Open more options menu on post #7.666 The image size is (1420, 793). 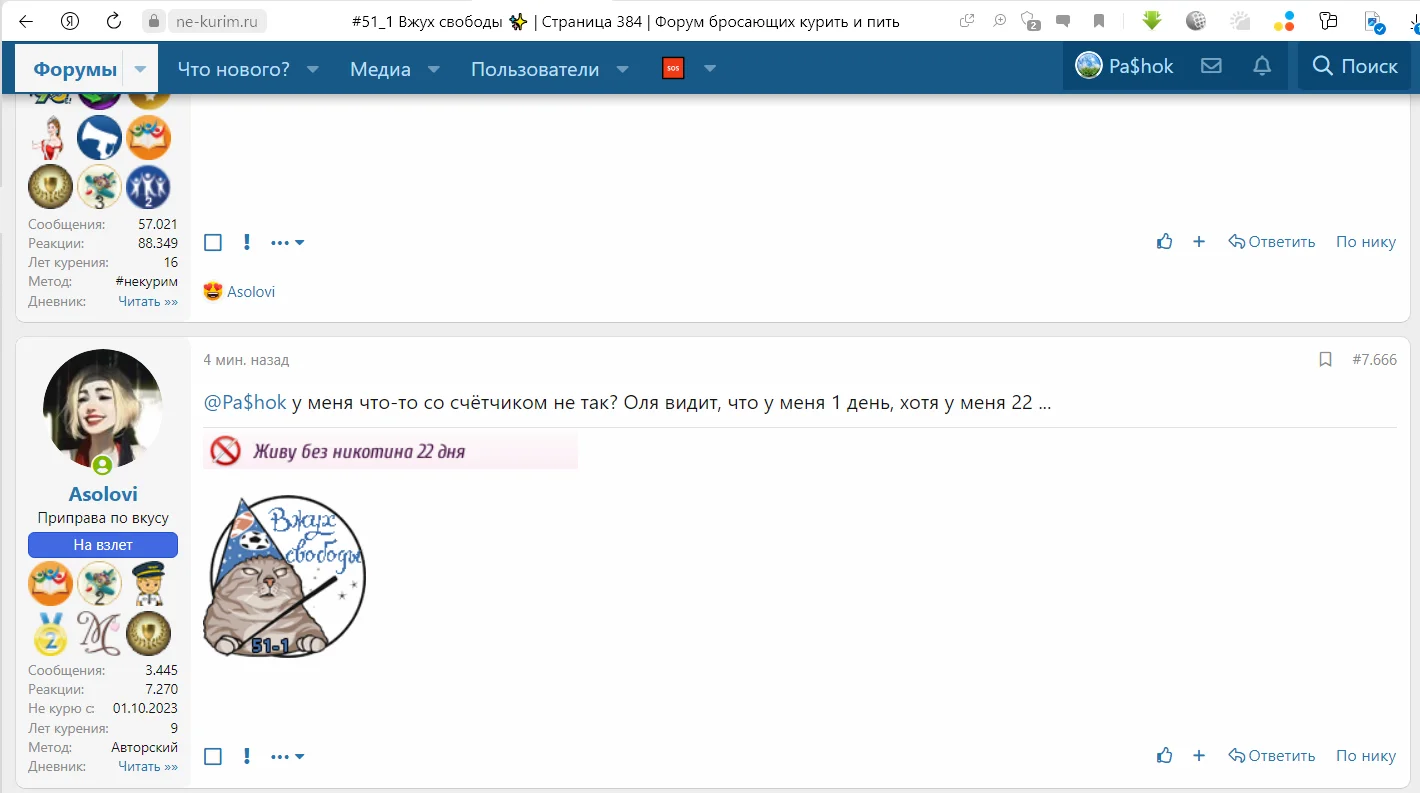coord(287,757)
